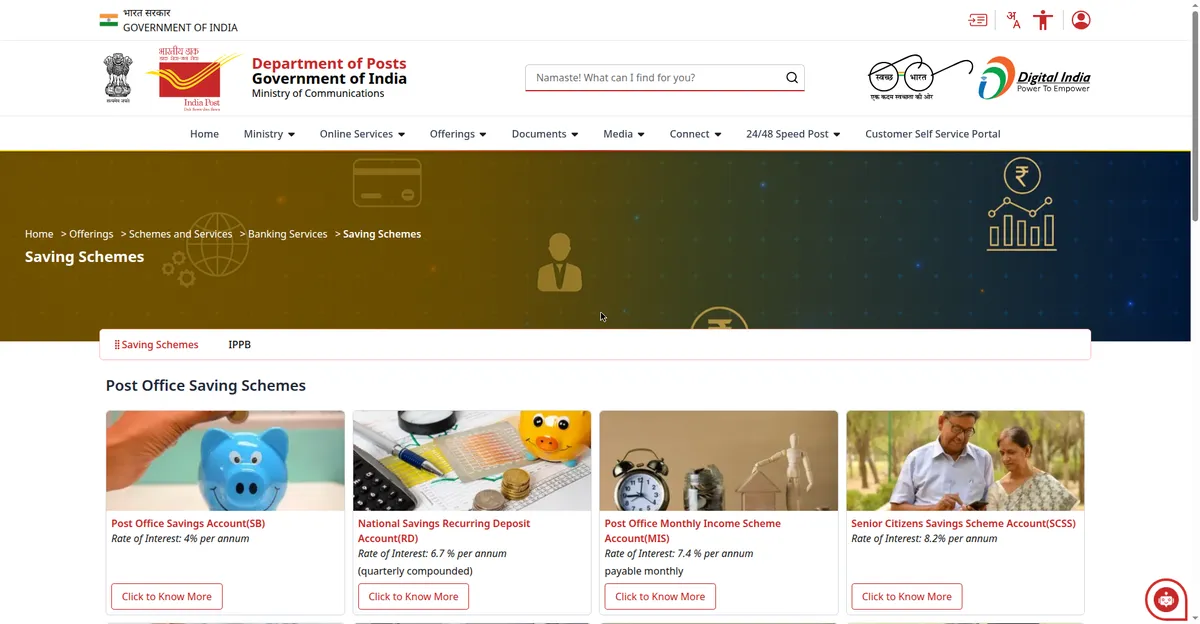The height and width of the screenshot is (624, 1200).
Task: Expand the Offerings dropdown
Action: pos(458,134)
